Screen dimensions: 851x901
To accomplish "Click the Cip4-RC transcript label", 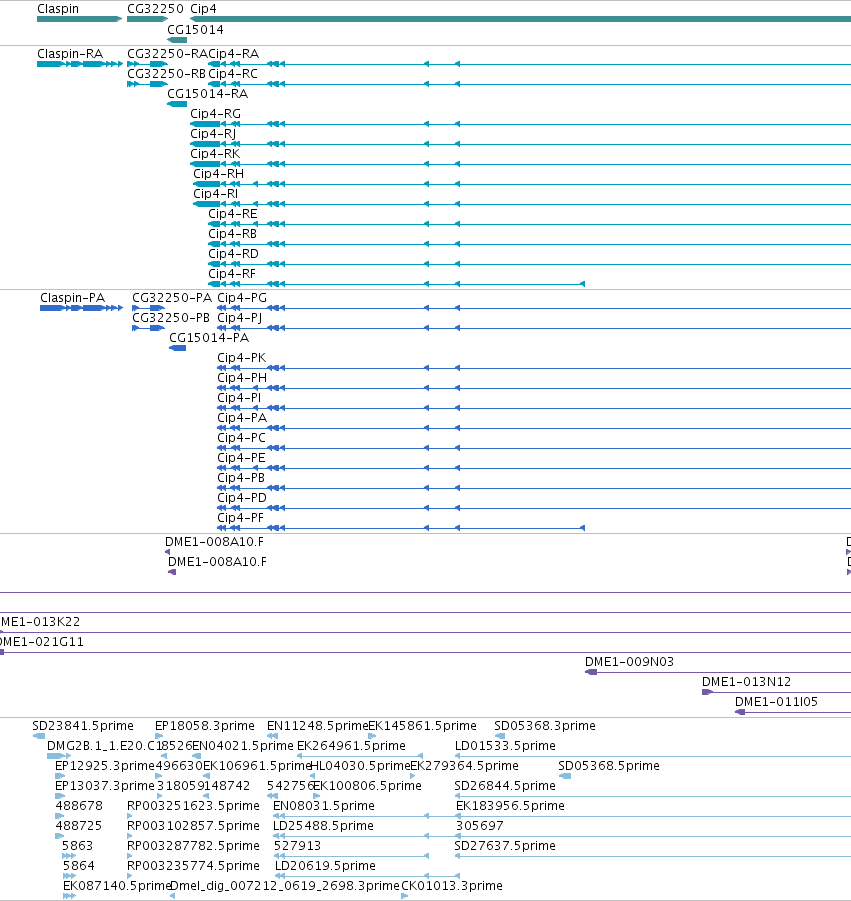I will coord(233,74).
